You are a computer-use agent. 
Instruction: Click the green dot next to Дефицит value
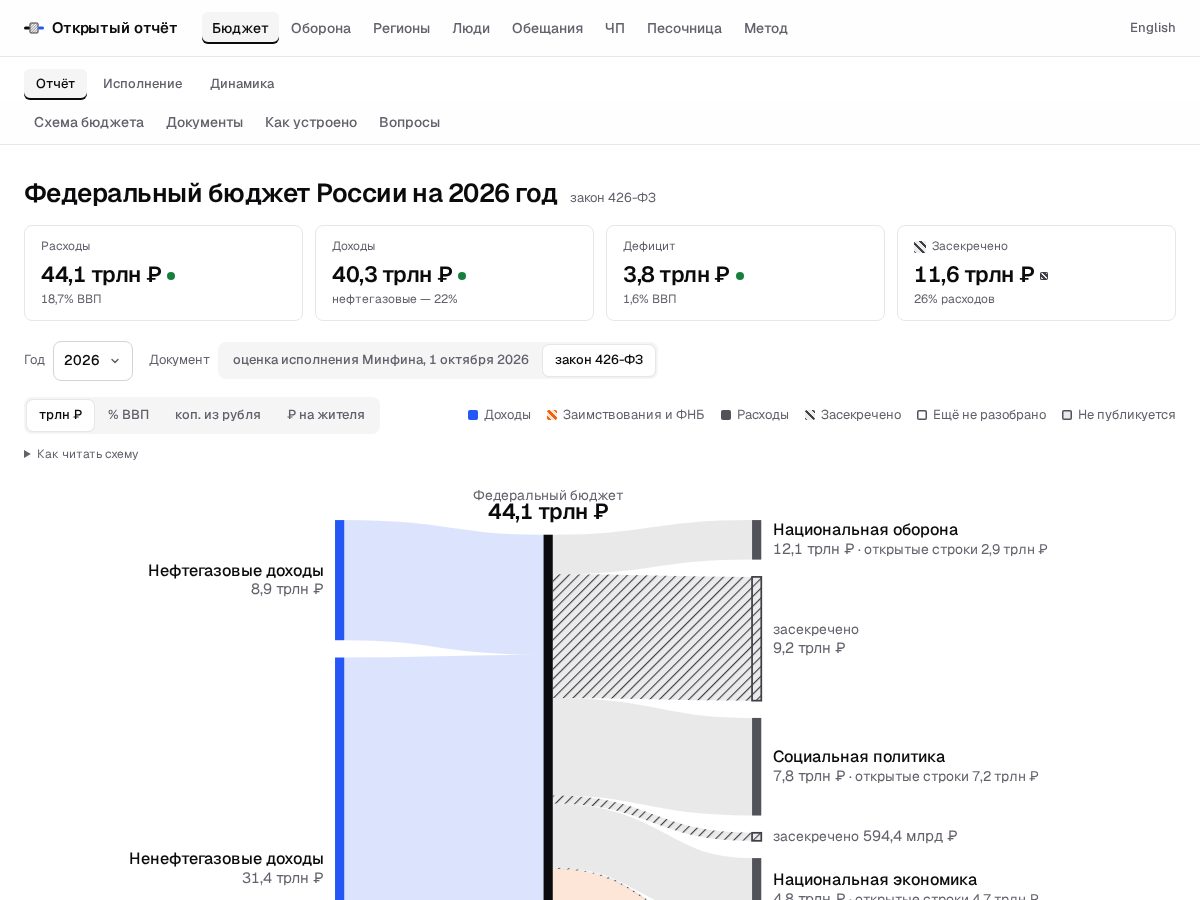(x=740, y=276)
